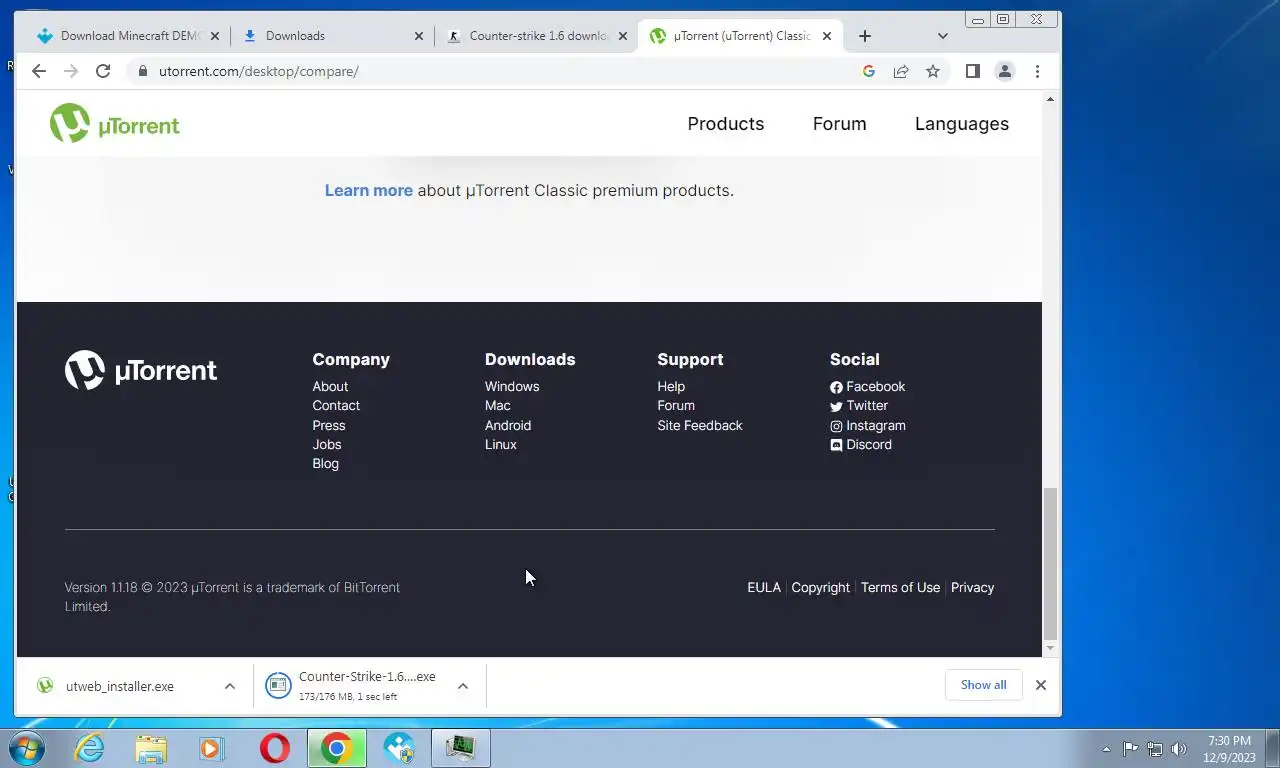
Task: Close the Download Minecraft DEMO tab
Action: [214, 36]
